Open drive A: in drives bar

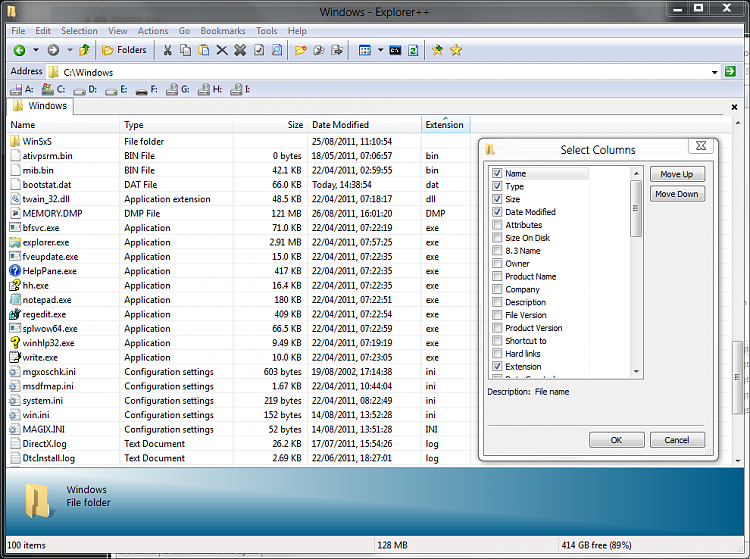22,89
